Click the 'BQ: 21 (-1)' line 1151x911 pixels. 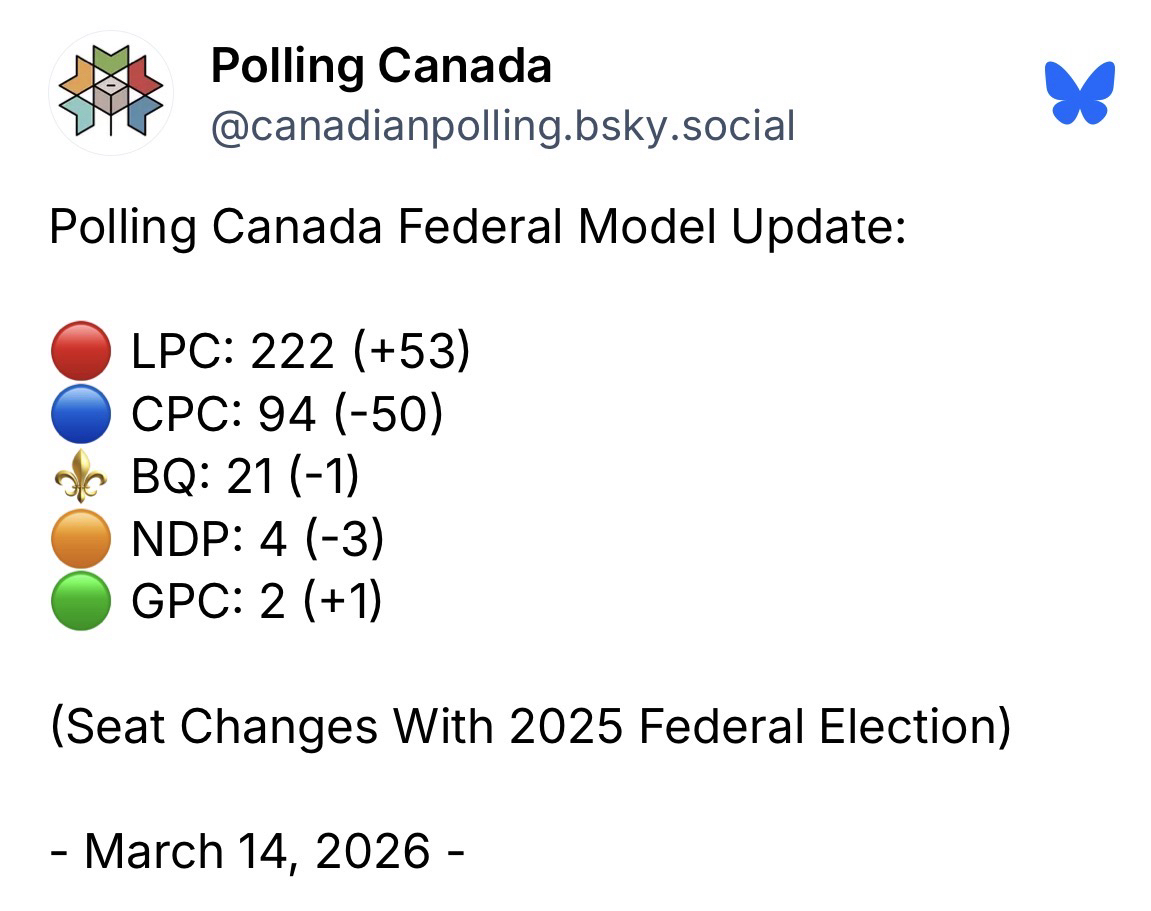coord(245,476)
